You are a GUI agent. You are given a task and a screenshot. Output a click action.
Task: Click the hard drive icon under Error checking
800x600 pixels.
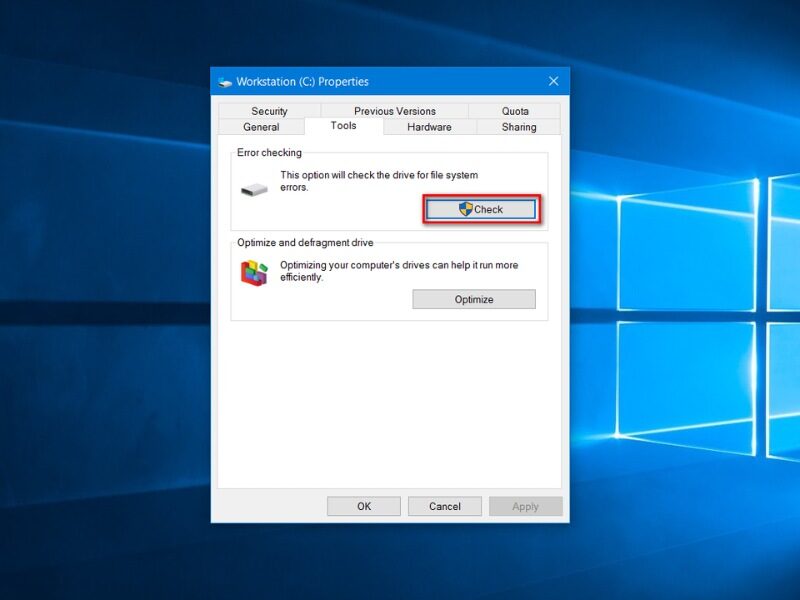tap(254, 189)
